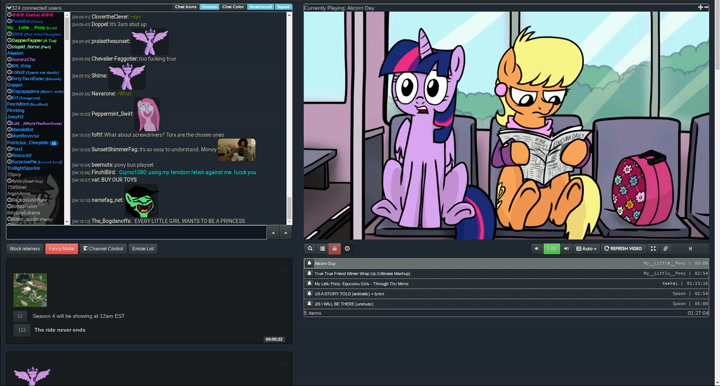The image size is (720, 386).
Task: Click the green 1.00 volume level indicator
Action: tap(551, 249)
